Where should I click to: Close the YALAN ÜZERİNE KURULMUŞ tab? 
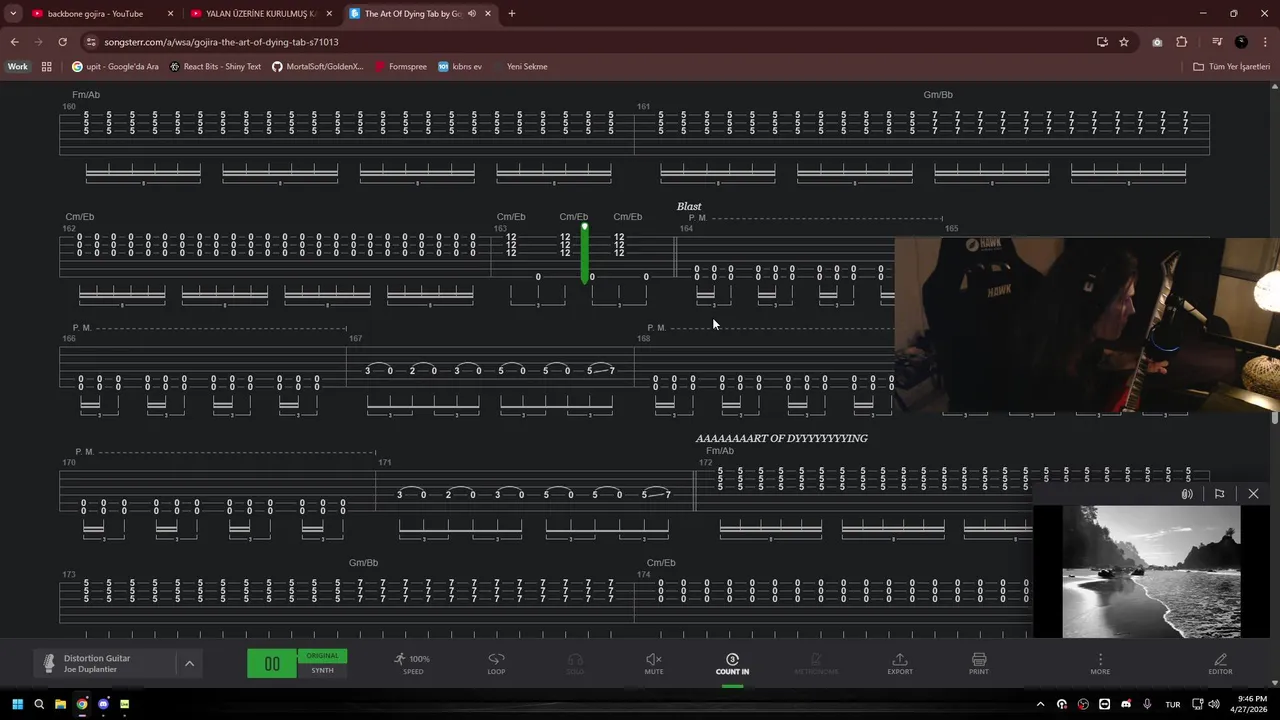[x=329, y=14]
